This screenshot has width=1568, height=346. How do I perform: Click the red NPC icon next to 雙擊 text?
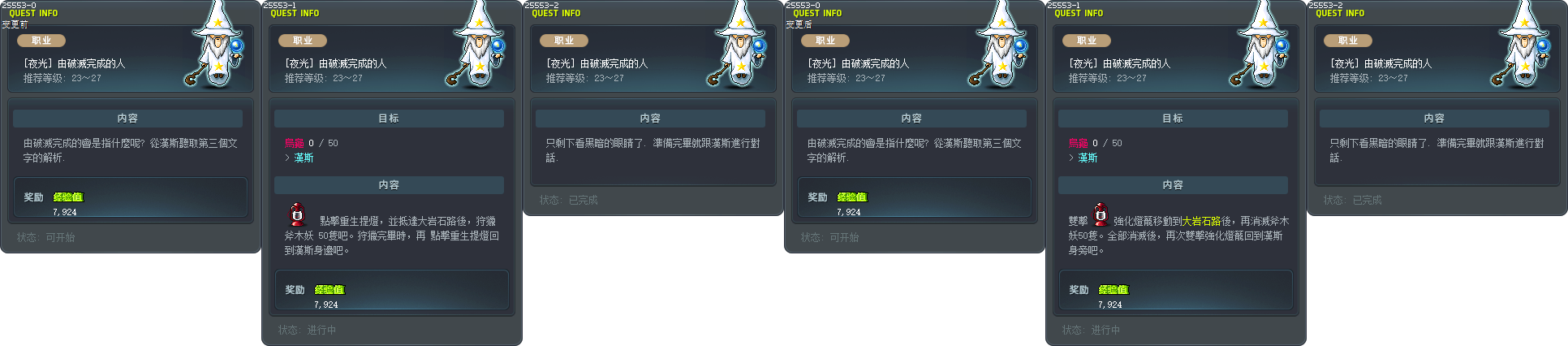(x=1101, y=214)
